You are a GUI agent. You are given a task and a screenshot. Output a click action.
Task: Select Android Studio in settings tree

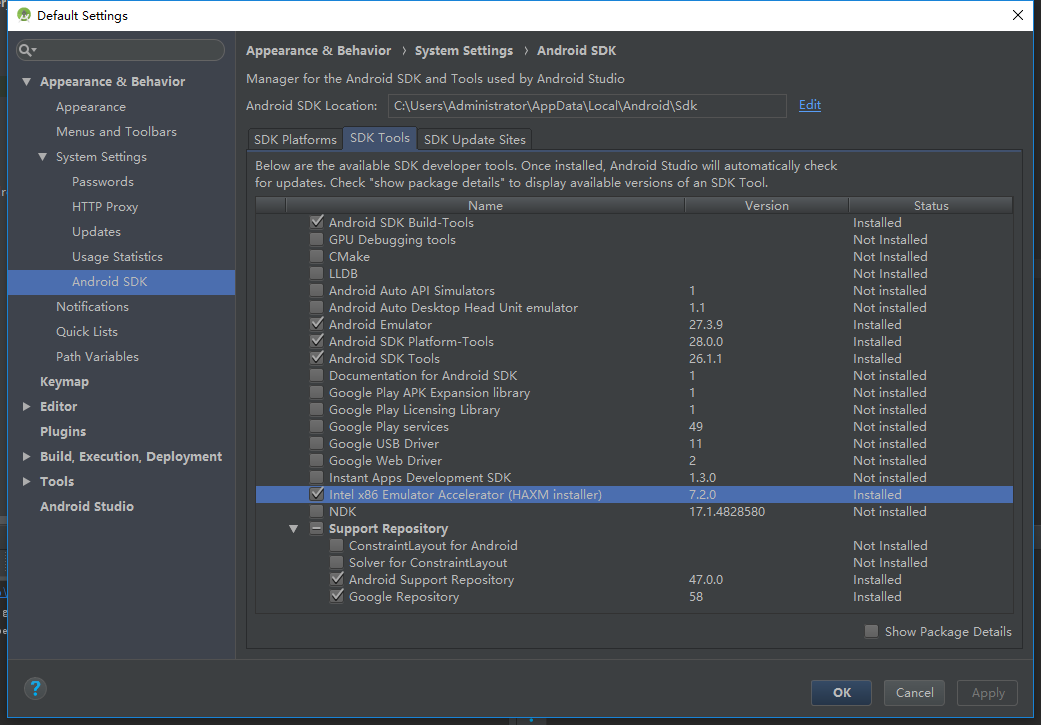coord(87,507)
